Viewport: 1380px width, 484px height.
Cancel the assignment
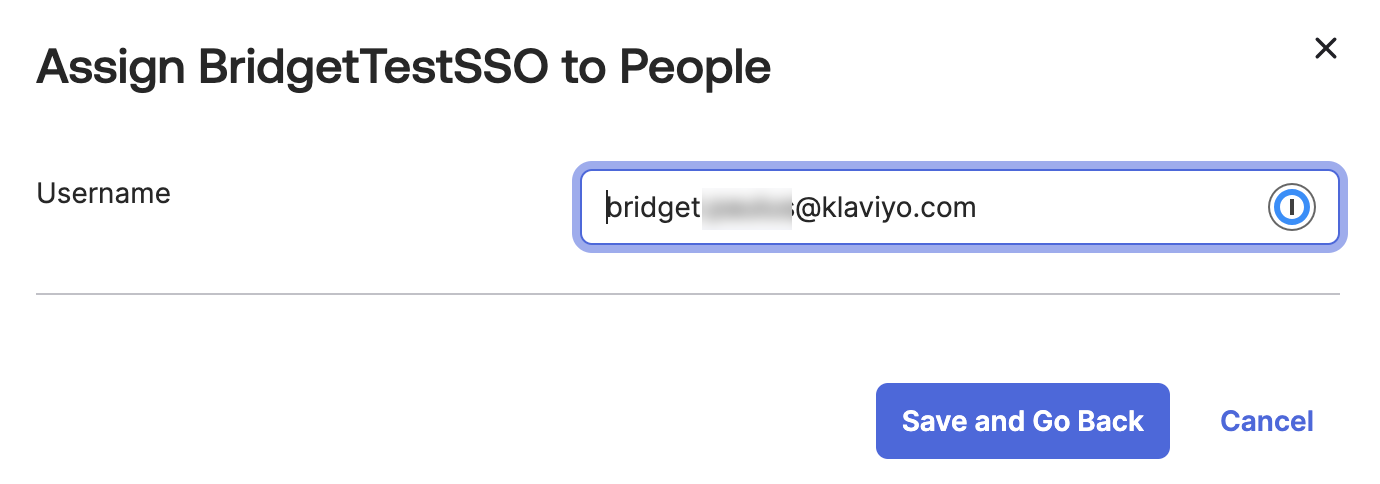point(1266,421)
